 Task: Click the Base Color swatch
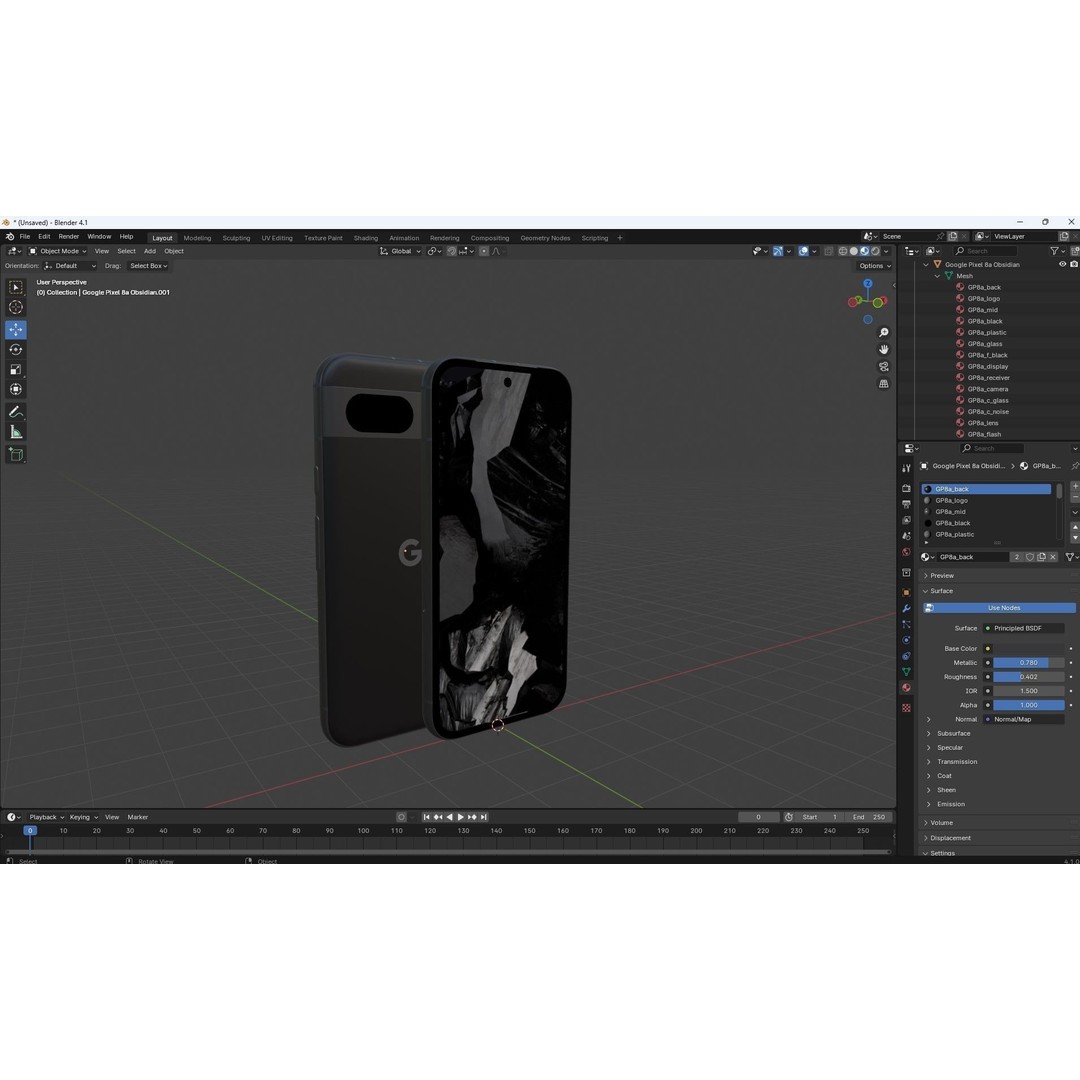pyautogui.click(x=1028, y=649)
